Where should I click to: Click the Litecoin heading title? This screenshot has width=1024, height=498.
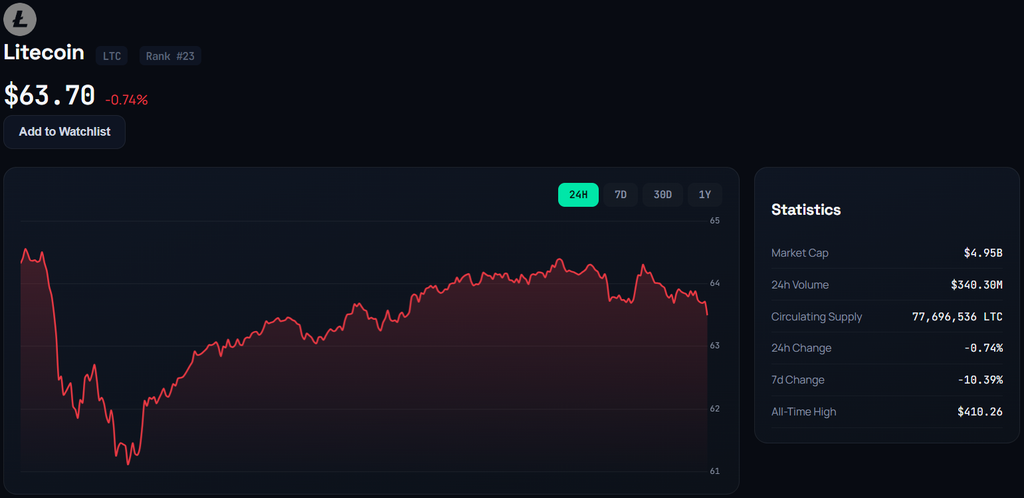[44, 52]
